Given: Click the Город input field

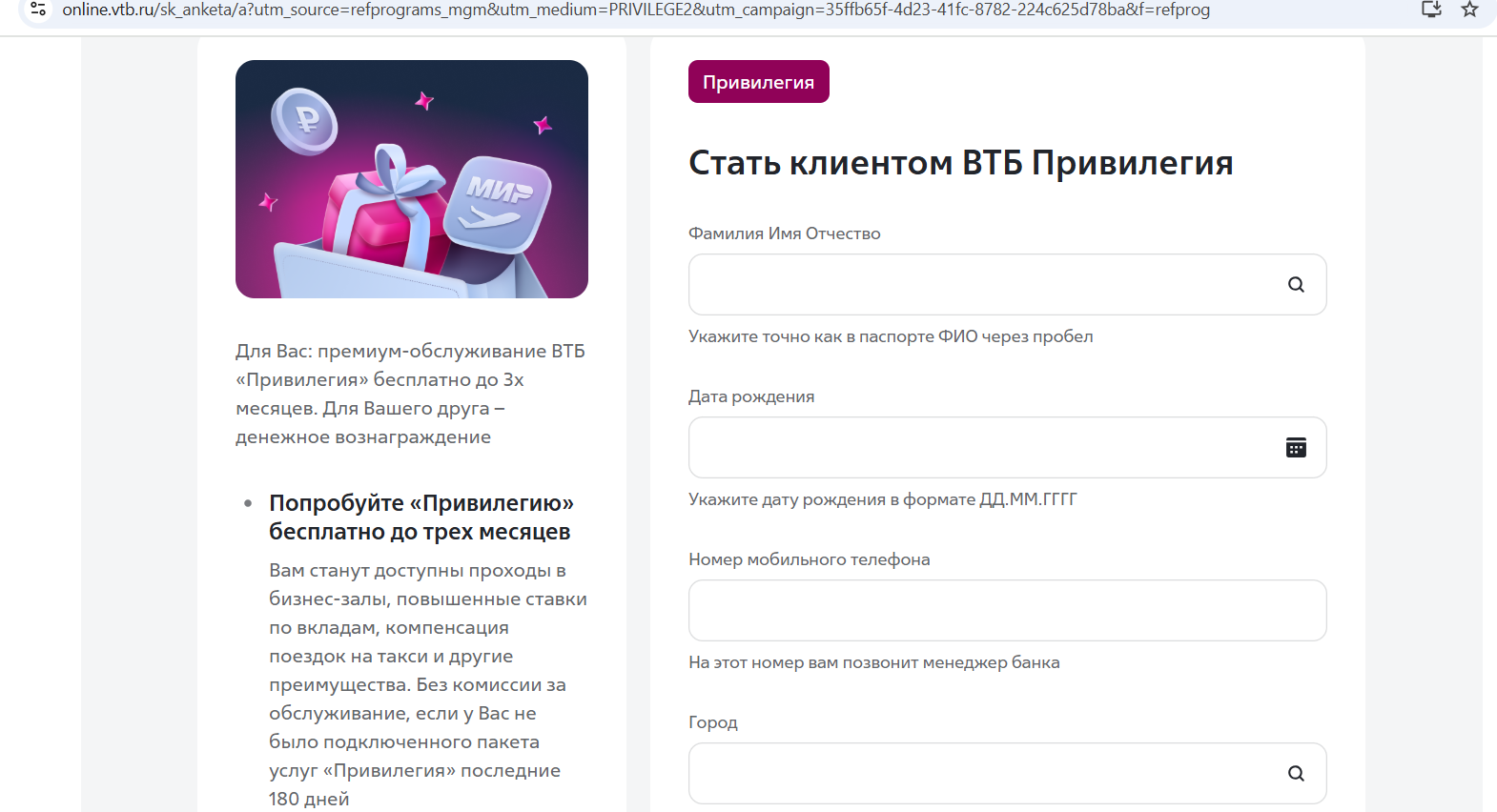Looking at the screenshot, I should [x=1007, y=773].
